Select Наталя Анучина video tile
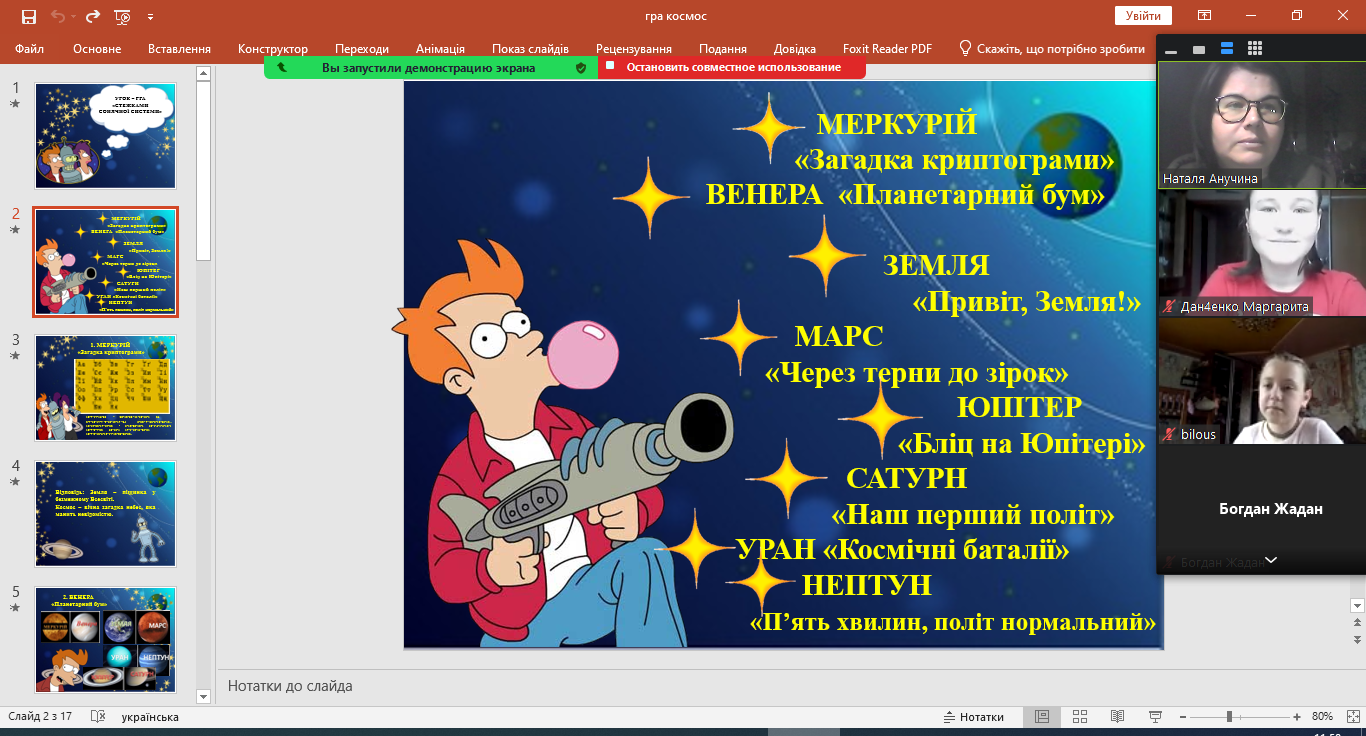This screenshot has width=1366, height=736. click(x=1262, y=125)
